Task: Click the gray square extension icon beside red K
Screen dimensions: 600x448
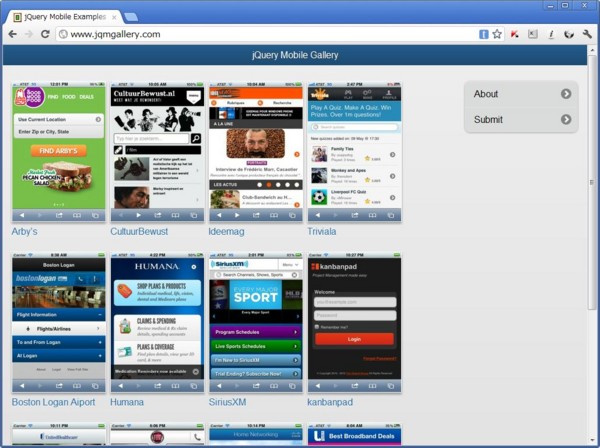Action: click(x=533, y=34)
